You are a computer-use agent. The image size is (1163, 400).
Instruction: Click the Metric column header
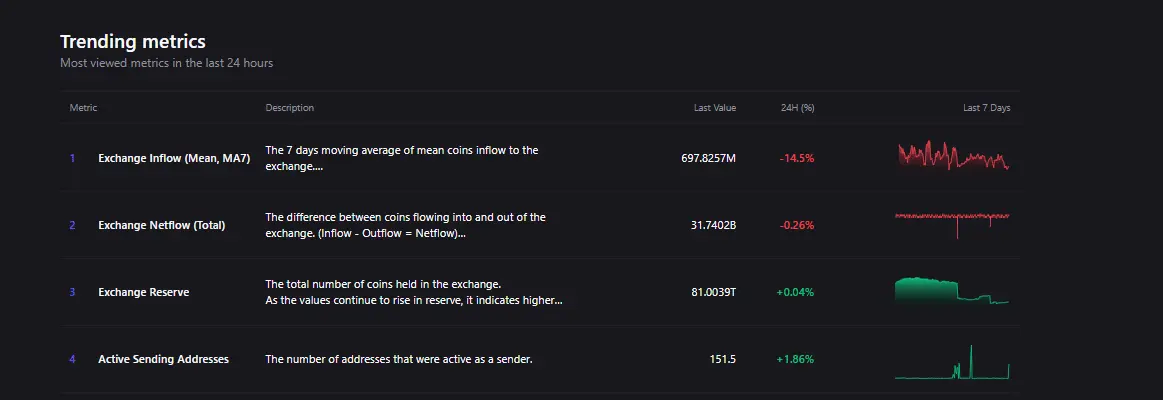point(83,108)
